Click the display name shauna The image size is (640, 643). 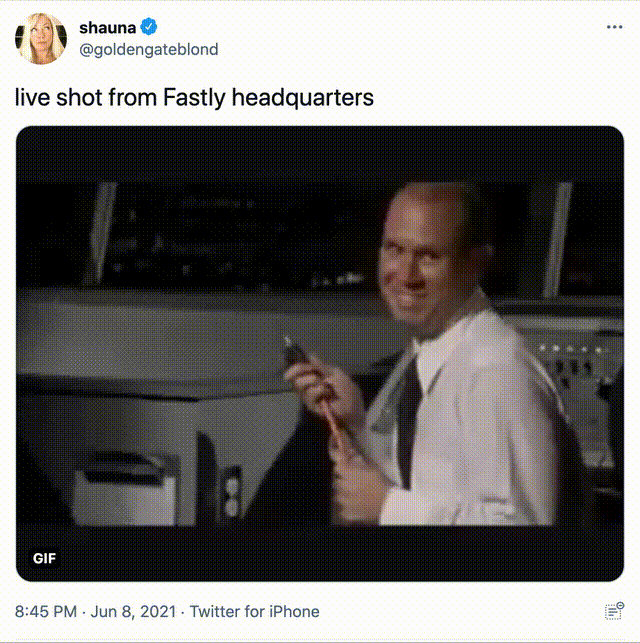point(107,28)
